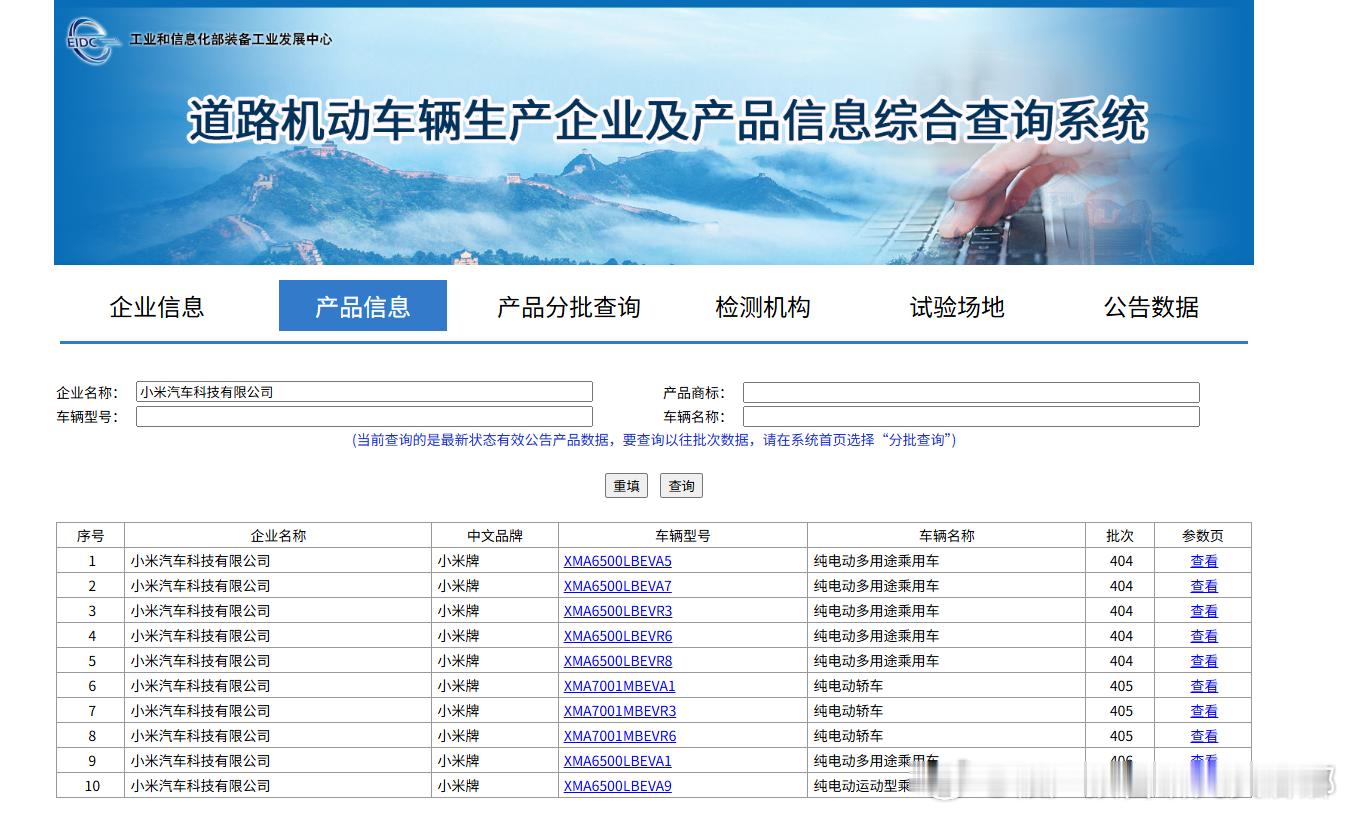Open the XMA6500LBEVA7 model link

coord(618,586)
